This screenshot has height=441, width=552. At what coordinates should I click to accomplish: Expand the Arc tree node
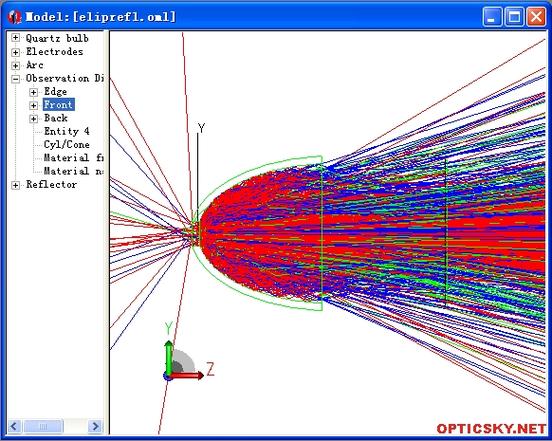tap(15, 65)
